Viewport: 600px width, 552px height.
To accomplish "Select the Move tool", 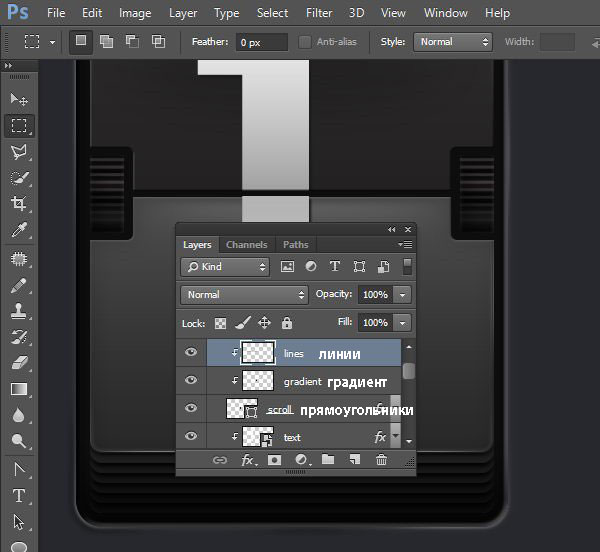I will pyautogui.click(x=18, y=99).
